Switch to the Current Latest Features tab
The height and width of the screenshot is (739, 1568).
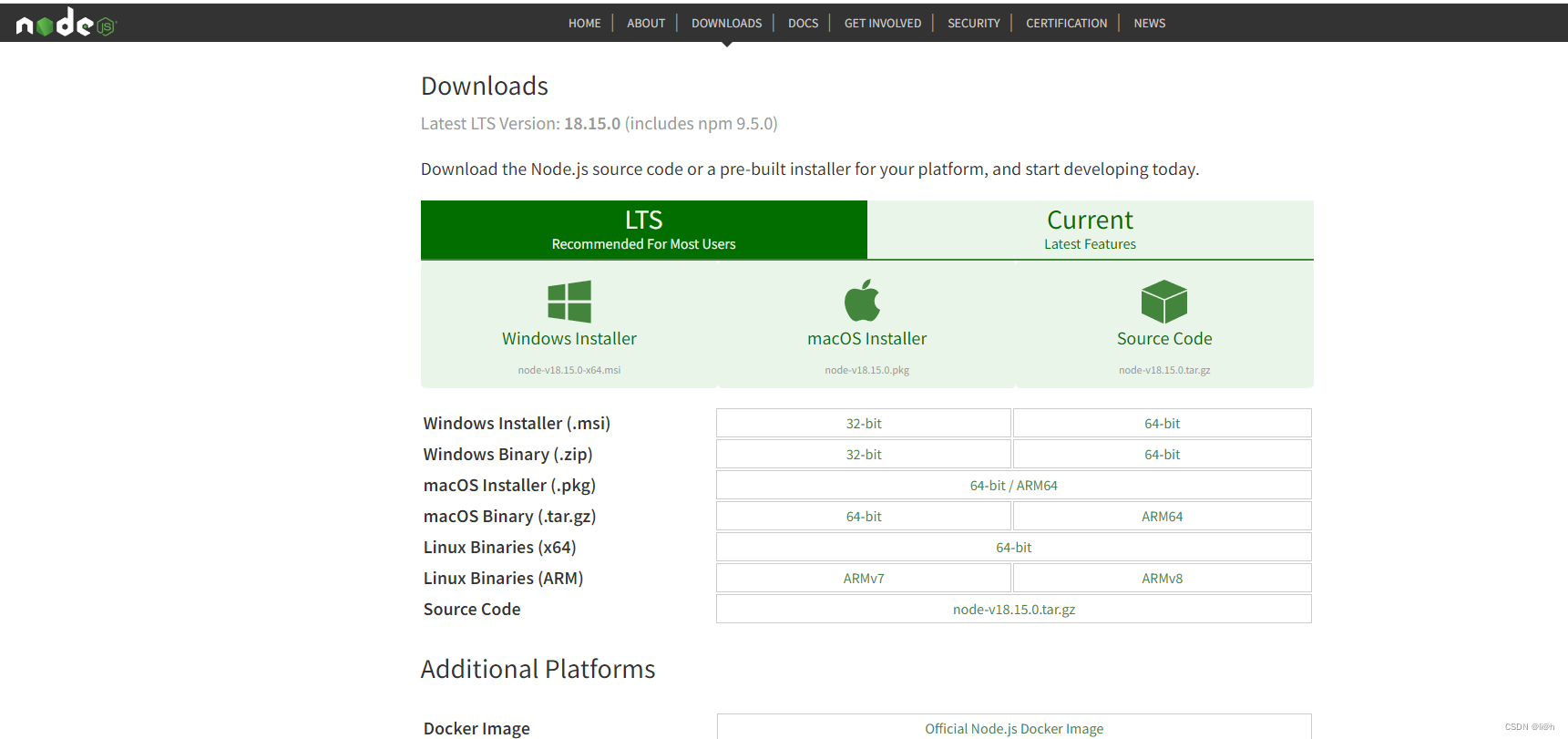(1091, 230)
